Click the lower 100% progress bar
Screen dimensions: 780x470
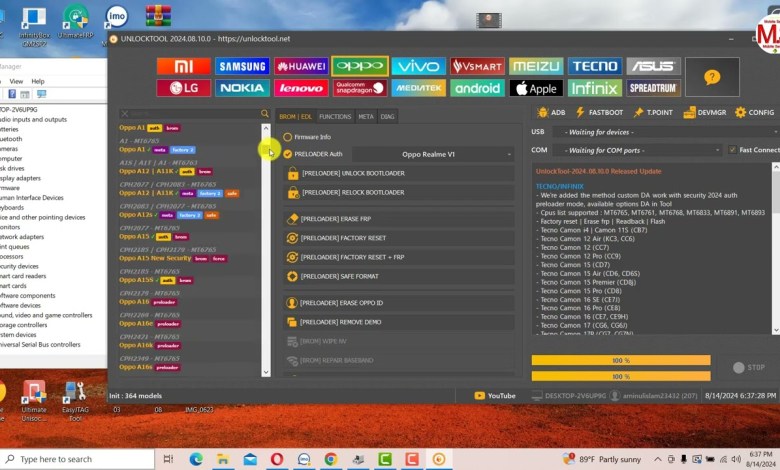tap(621, 376)
